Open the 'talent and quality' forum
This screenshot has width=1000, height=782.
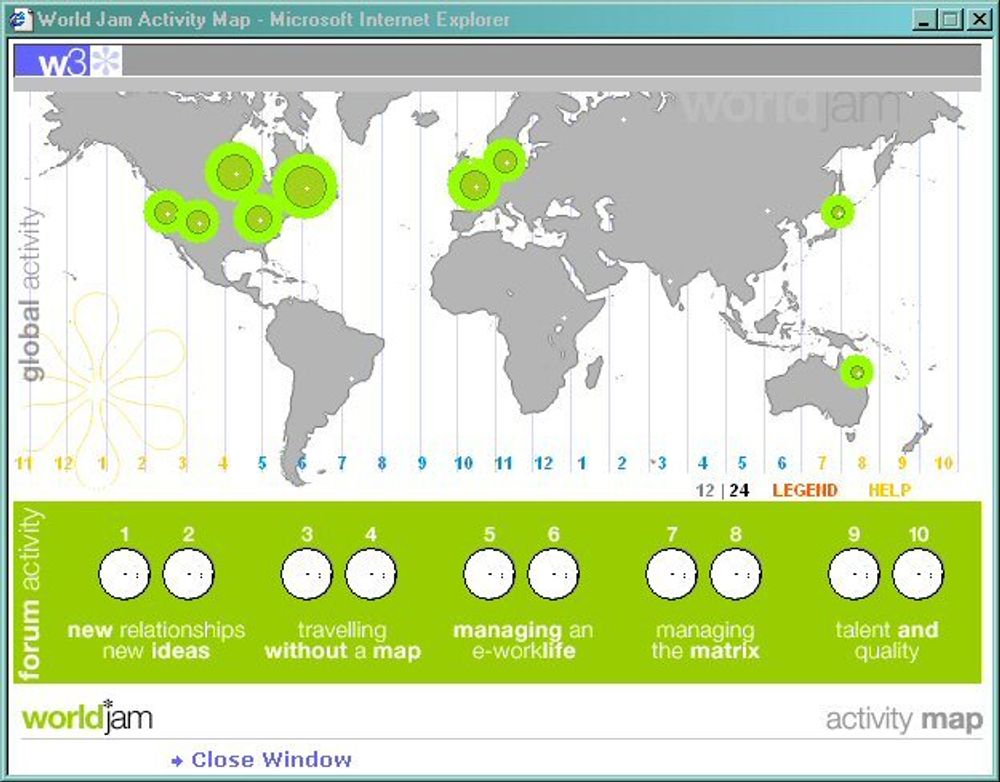(x=886, y=640)
